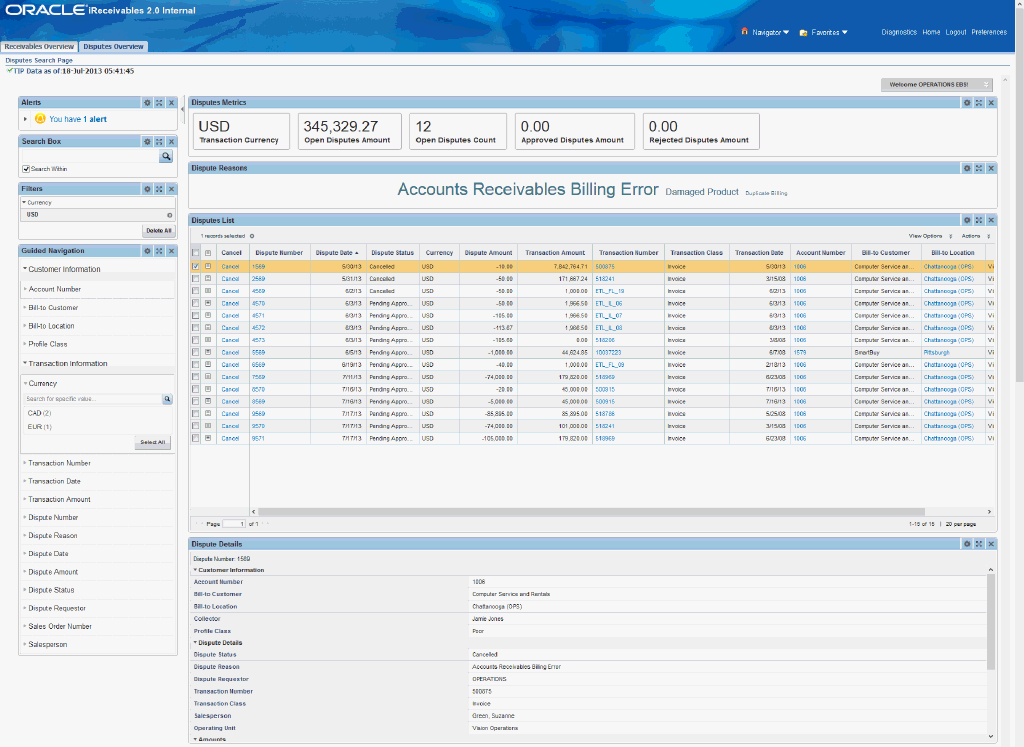Open the Actions menu in Disputes List
Screen dimensions: 1024x747
pos(976,236)
